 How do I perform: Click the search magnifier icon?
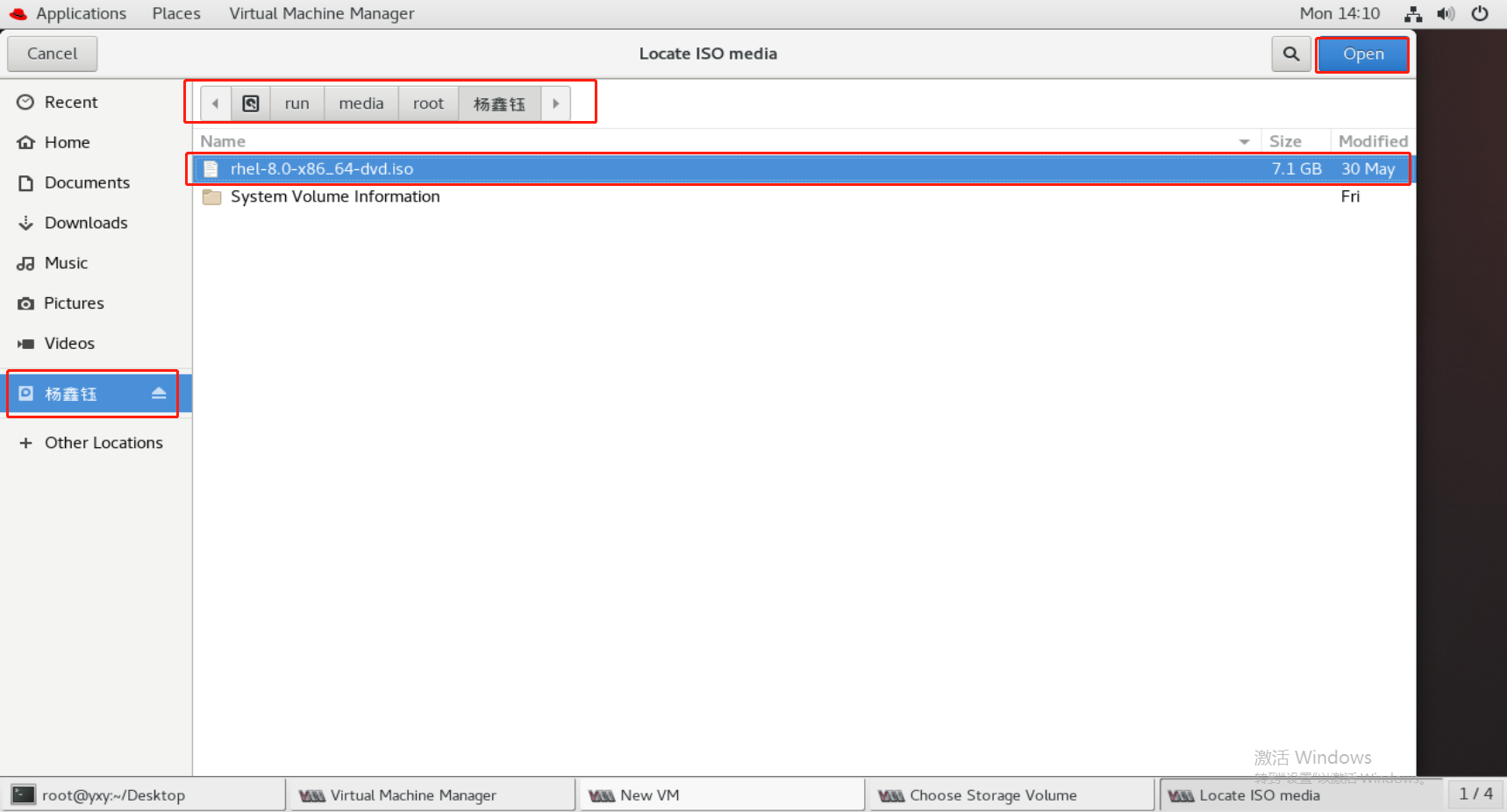pos(1291,53)
